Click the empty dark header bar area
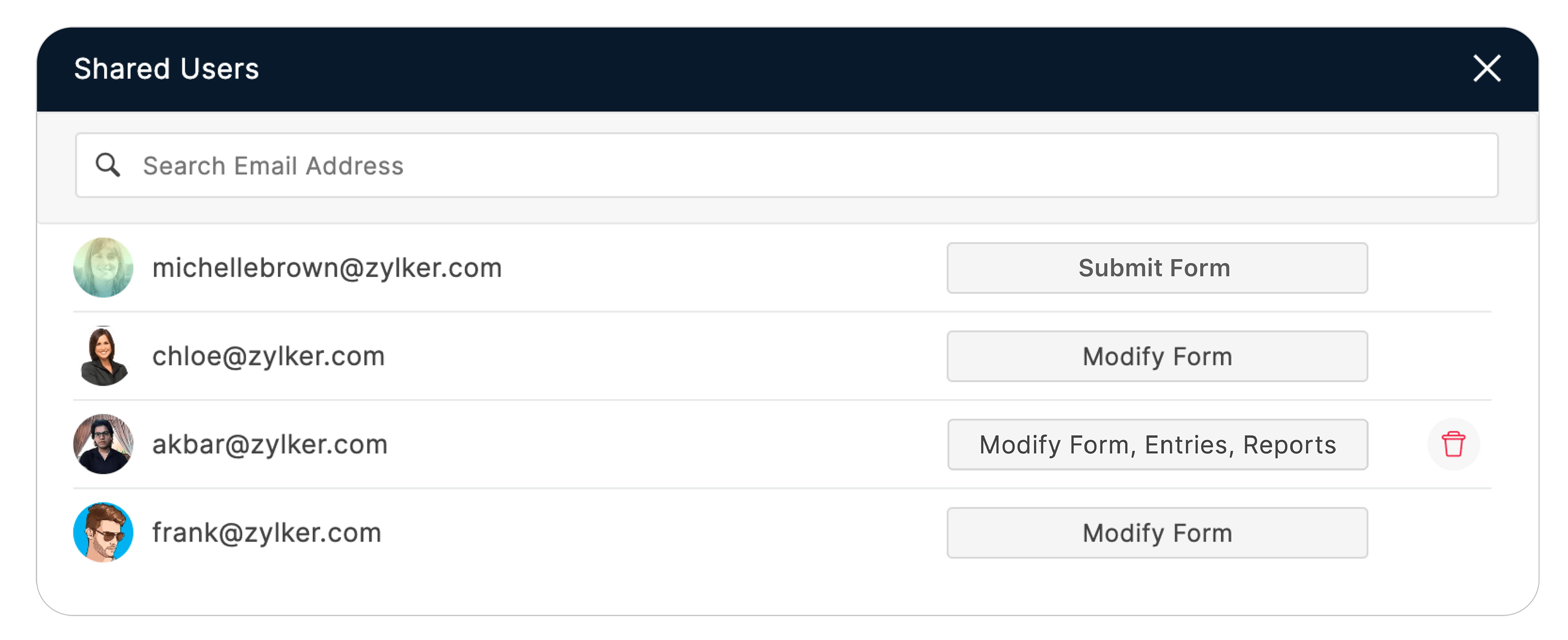The width and height of the screenshot is (1568, 640). (791, 69)
